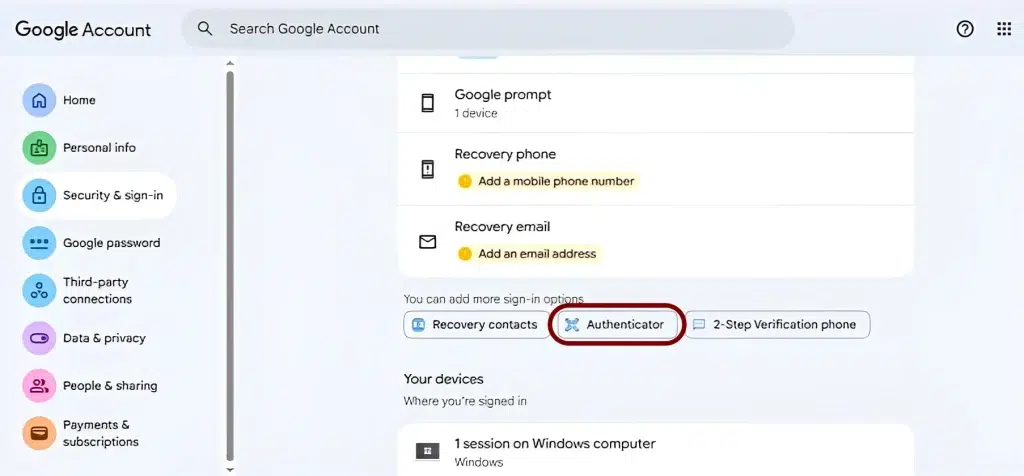Viewport: 1024px width, 476px height.
Task: Open the Google apps grid icon
Action: (x=1004, y=29)
